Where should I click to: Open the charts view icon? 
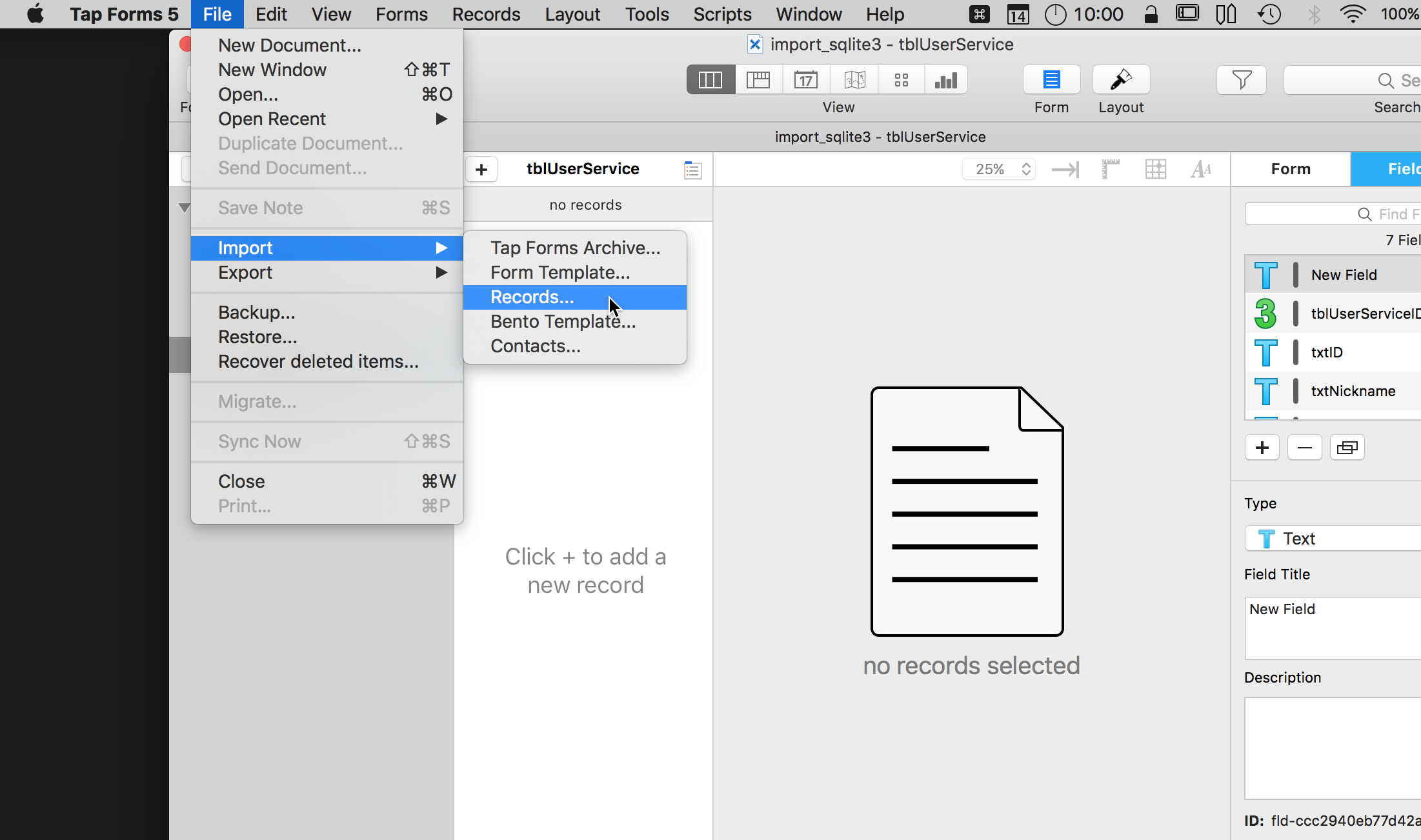pos(946,80)
